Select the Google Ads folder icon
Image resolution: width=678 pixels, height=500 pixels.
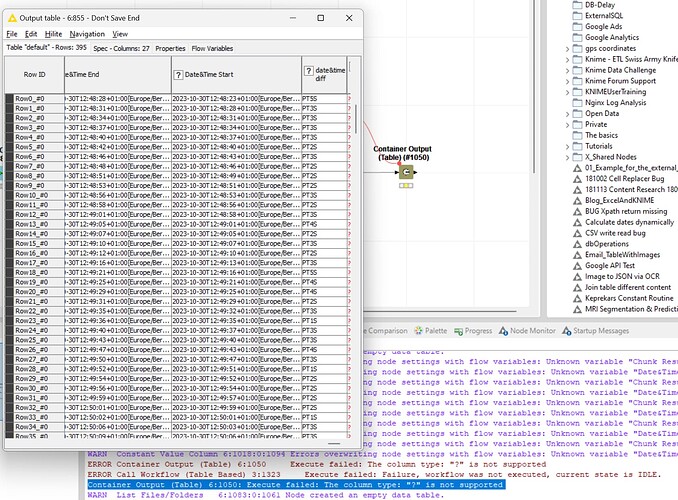click(x=577, y=26)
